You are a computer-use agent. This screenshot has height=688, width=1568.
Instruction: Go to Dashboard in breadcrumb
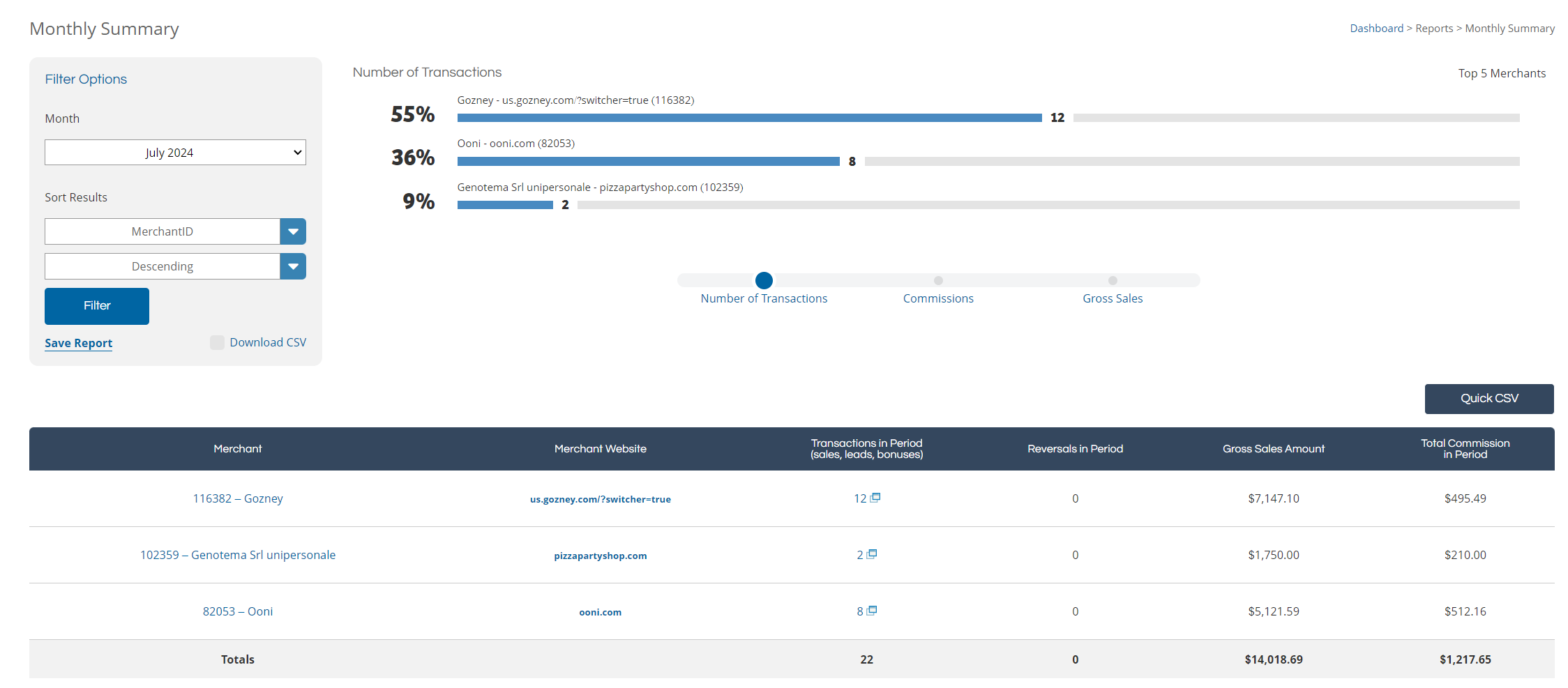point(1376,29)
